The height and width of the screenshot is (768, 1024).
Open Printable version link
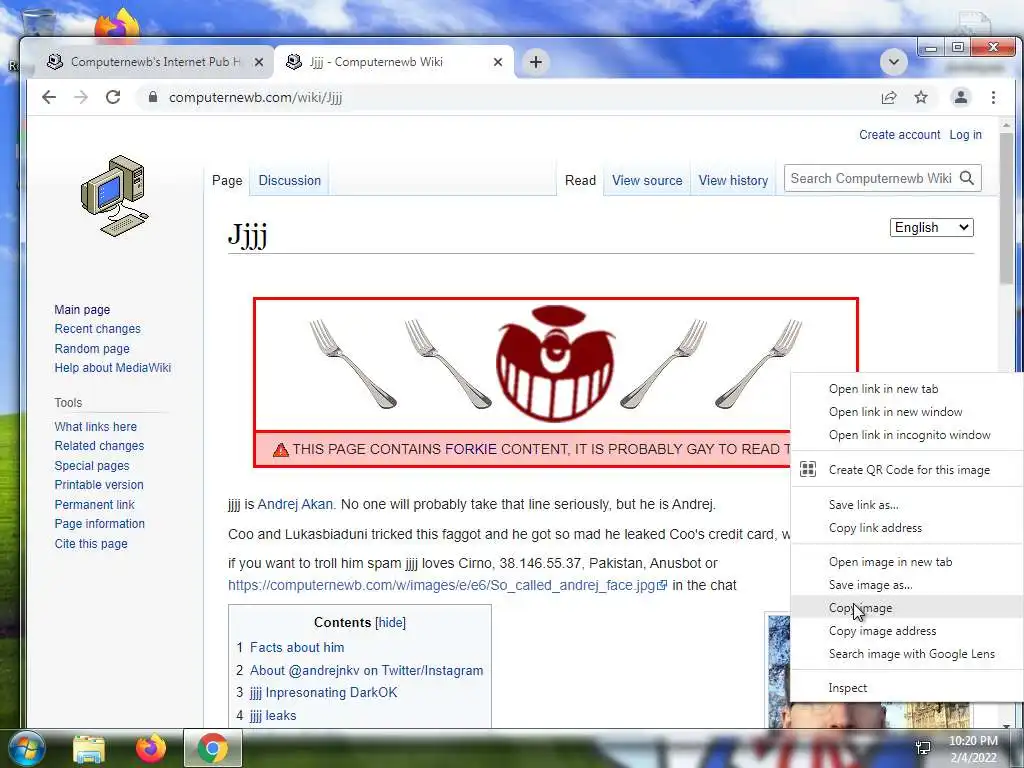pyautogui.click(x=99, y=485)
